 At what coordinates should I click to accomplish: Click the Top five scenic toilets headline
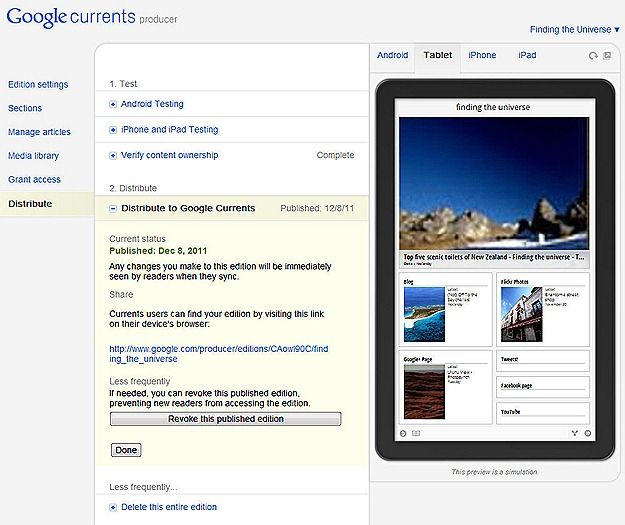[x=494, y=257]
